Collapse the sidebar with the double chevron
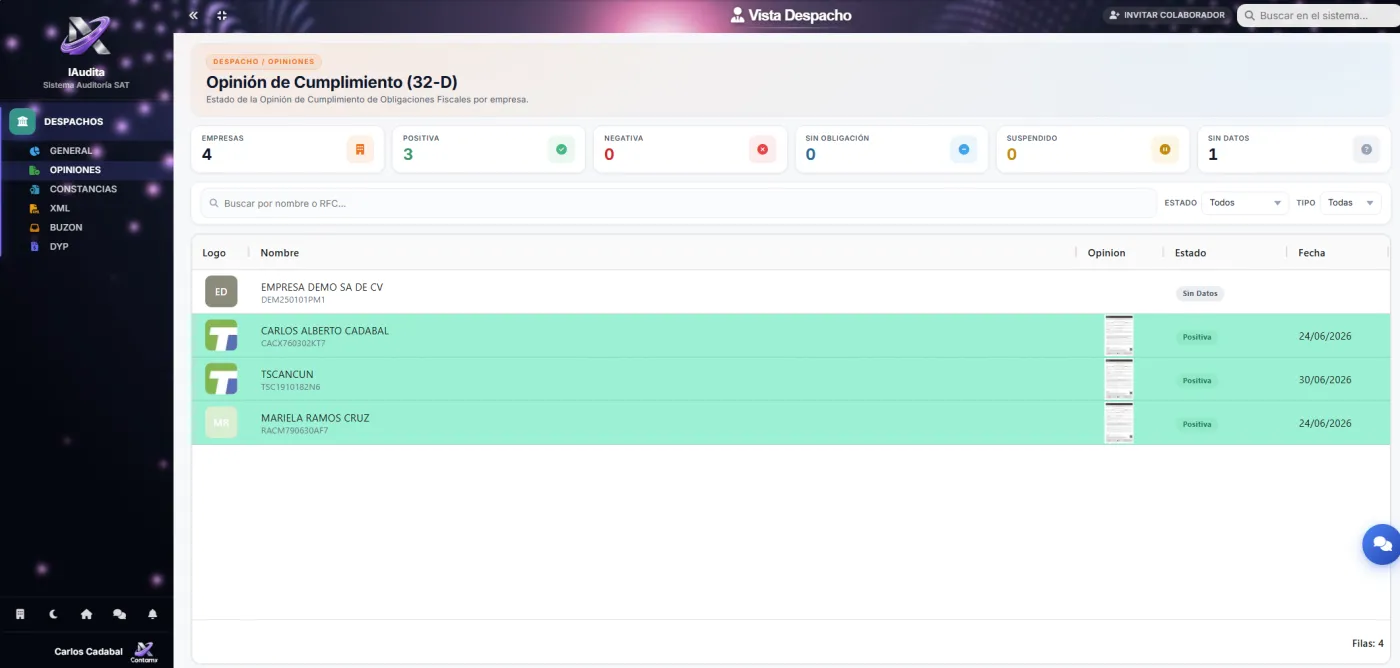1400x668 pixels. (193, 15)
